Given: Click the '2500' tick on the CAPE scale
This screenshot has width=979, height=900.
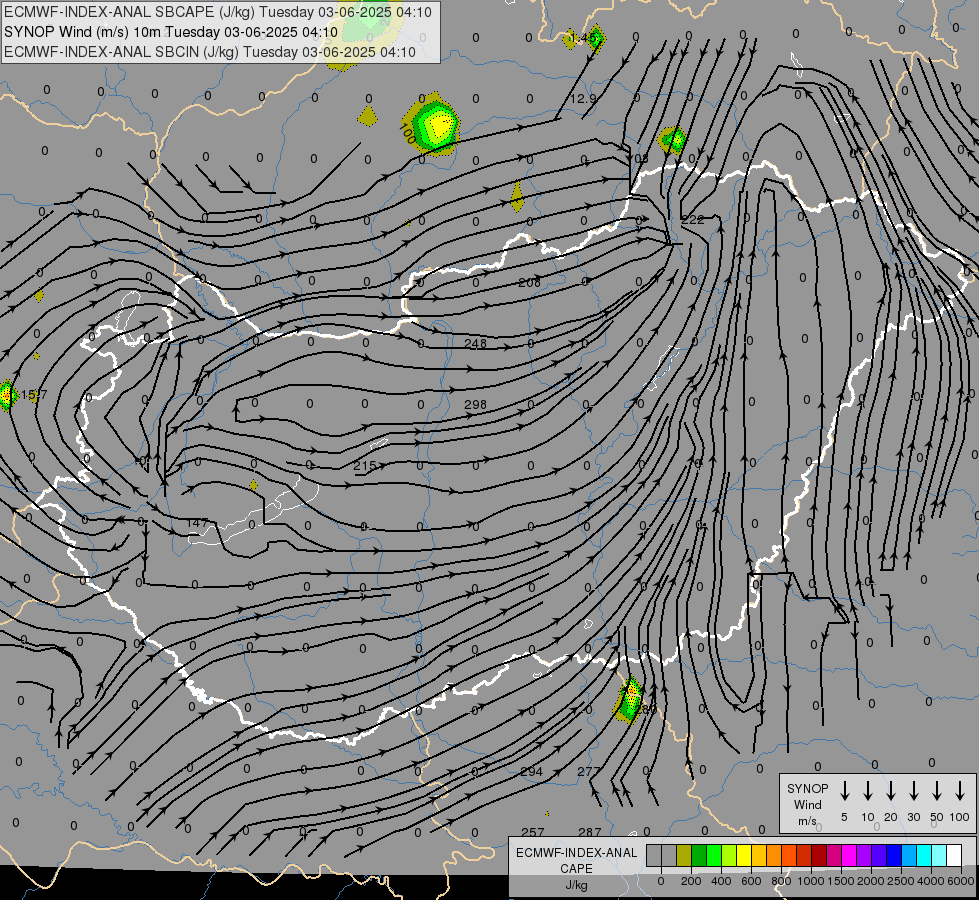Looking at the screenshot, I should (x=902, y=881).
